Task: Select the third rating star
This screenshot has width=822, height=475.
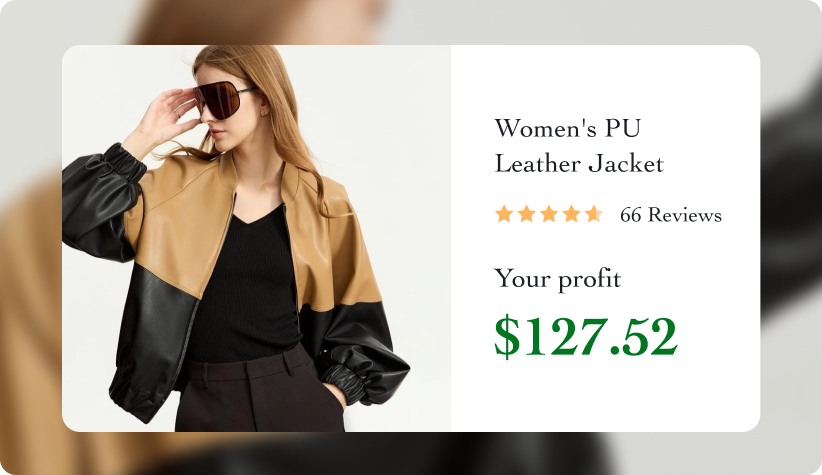Action: click(x=549, y=214)
